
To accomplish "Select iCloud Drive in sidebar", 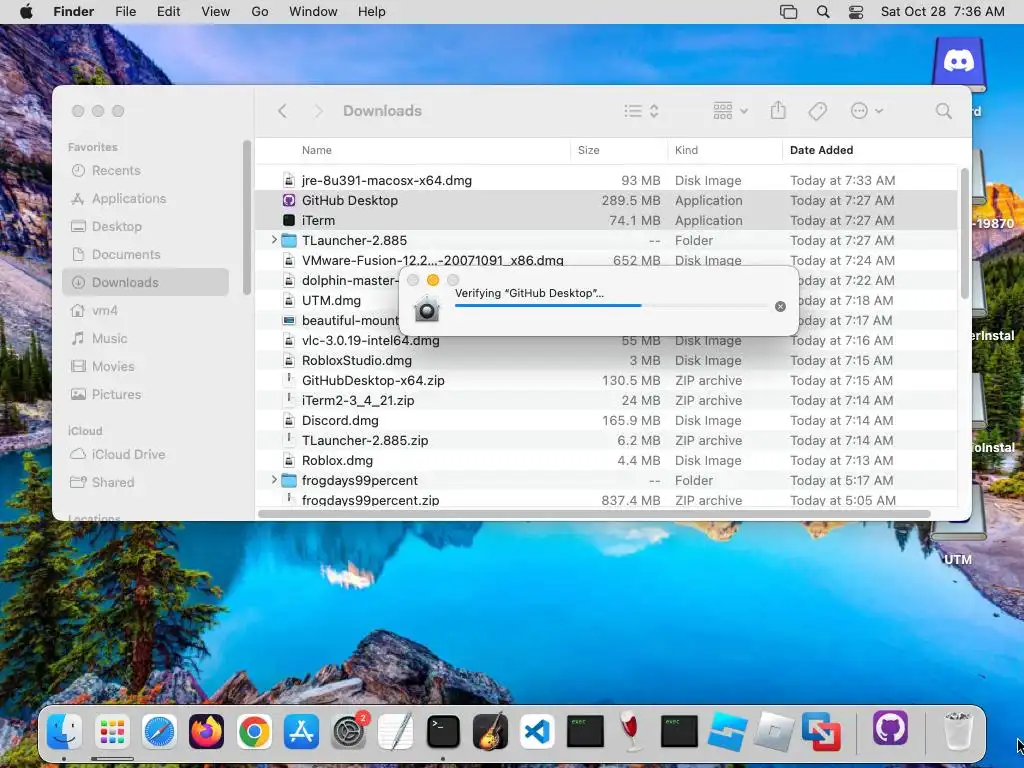I will coord(145,455).
